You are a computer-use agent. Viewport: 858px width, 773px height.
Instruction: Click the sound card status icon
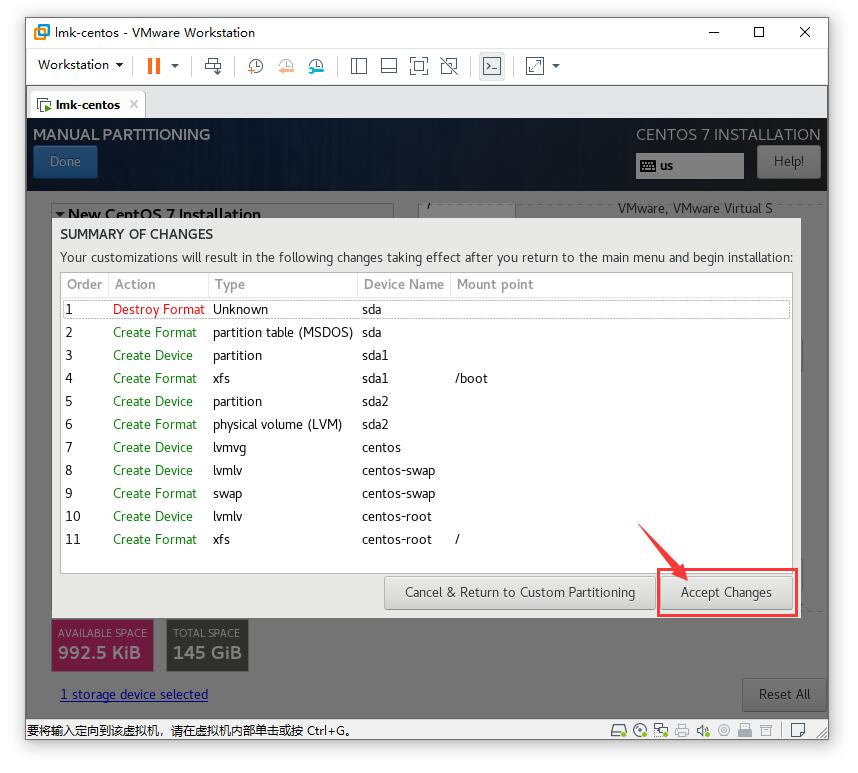click(x=703, y=730)
